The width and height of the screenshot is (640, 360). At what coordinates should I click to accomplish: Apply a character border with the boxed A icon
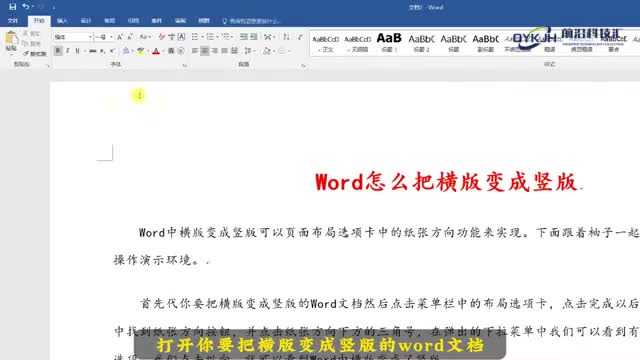[x=181, y=37]
